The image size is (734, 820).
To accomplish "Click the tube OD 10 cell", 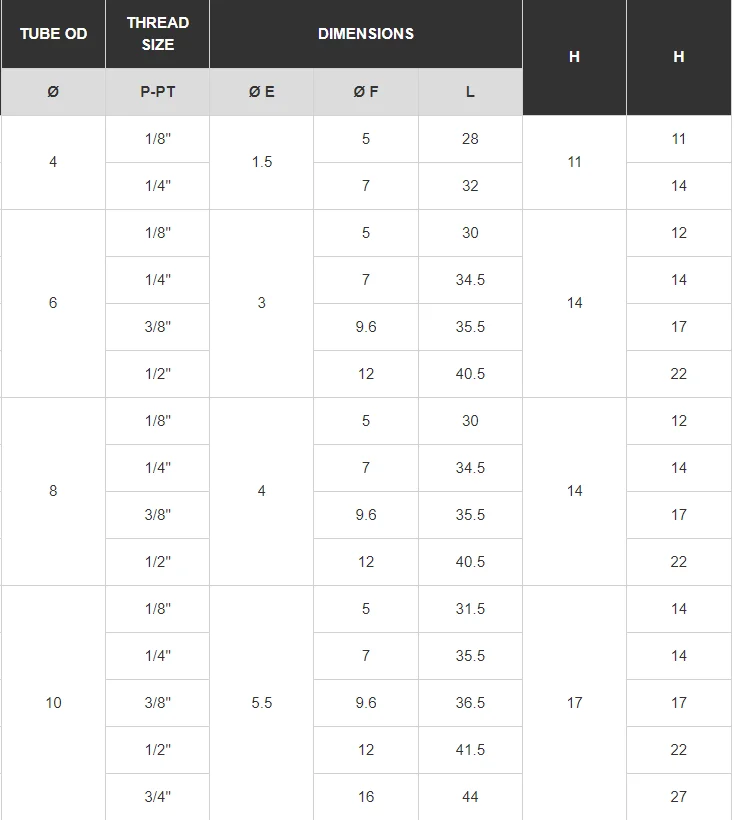I will click(53, 703).
